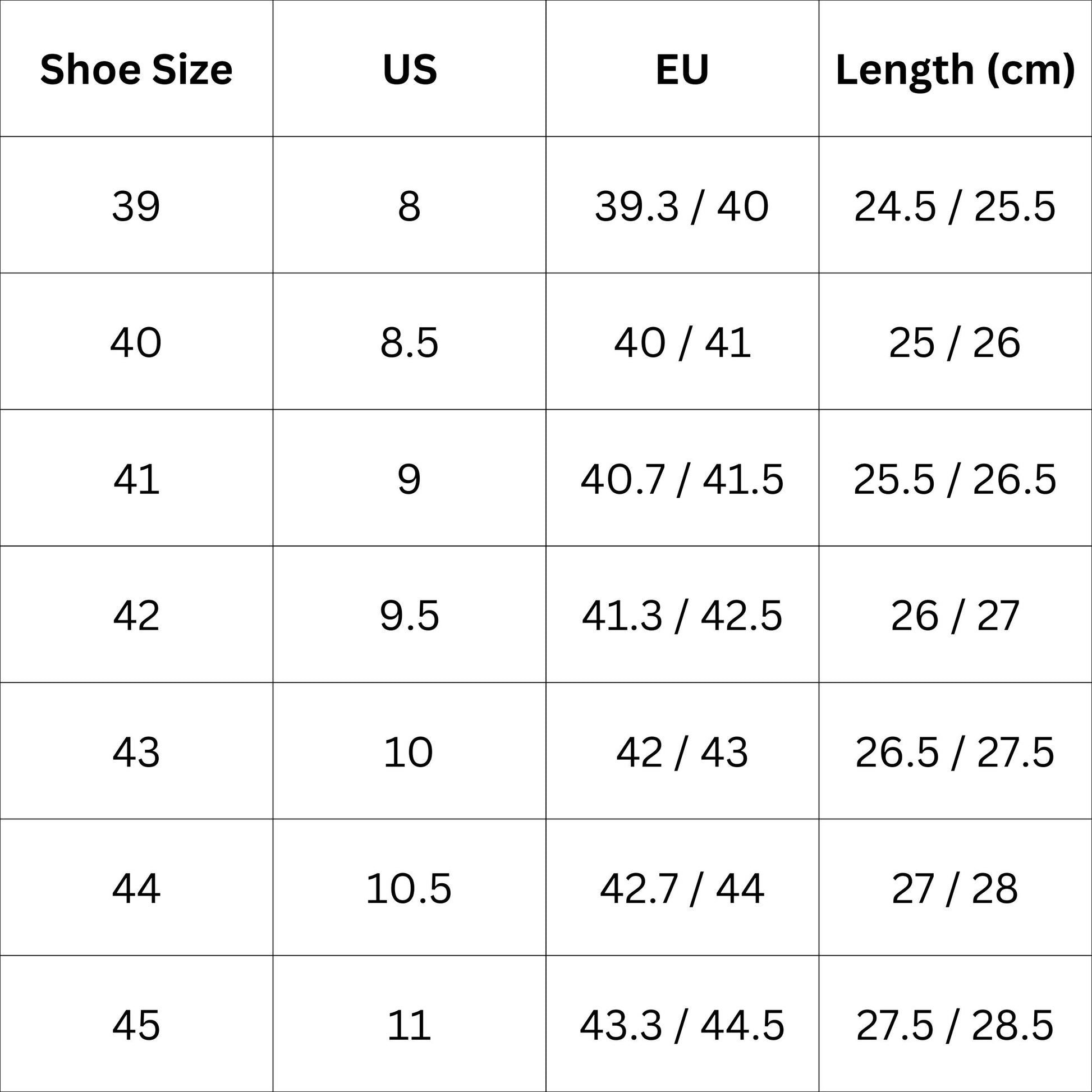This screenshot has height=1092, width=1092.
Task: Click the Shoe Size column header
Action: click(136, 70)
